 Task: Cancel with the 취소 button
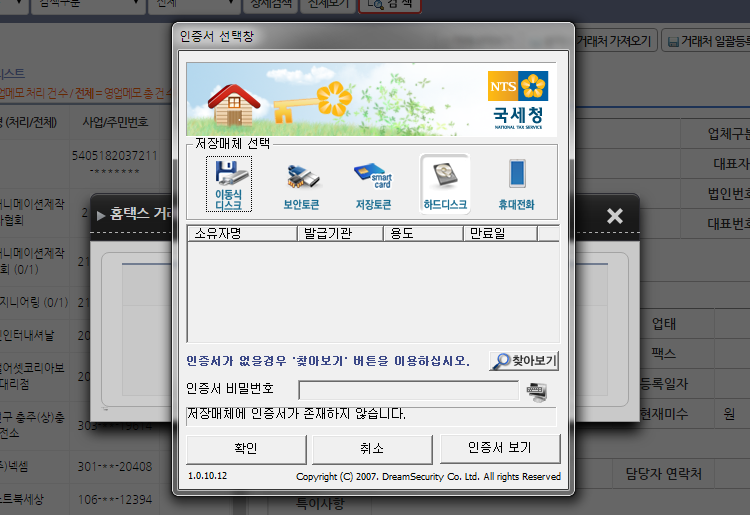372,449
